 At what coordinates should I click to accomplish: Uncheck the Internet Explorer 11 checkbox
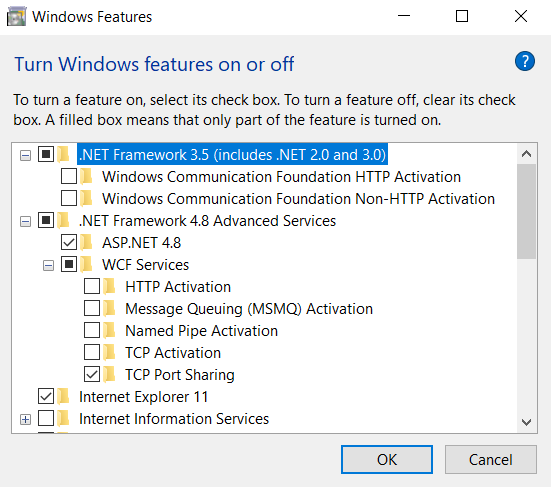pyautogui.click(x=46, y=396)
